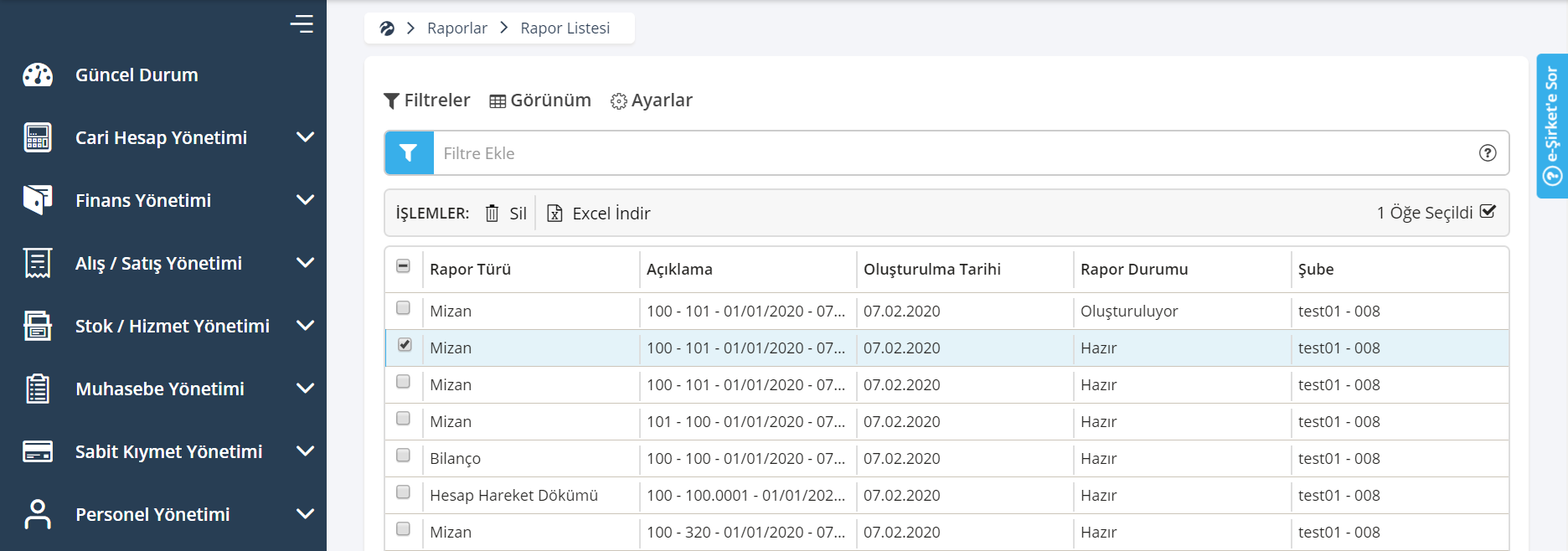Click the Personel Yönetimi person icon
The width and height of the screenshot is (1568, 551).
(38, 514)
